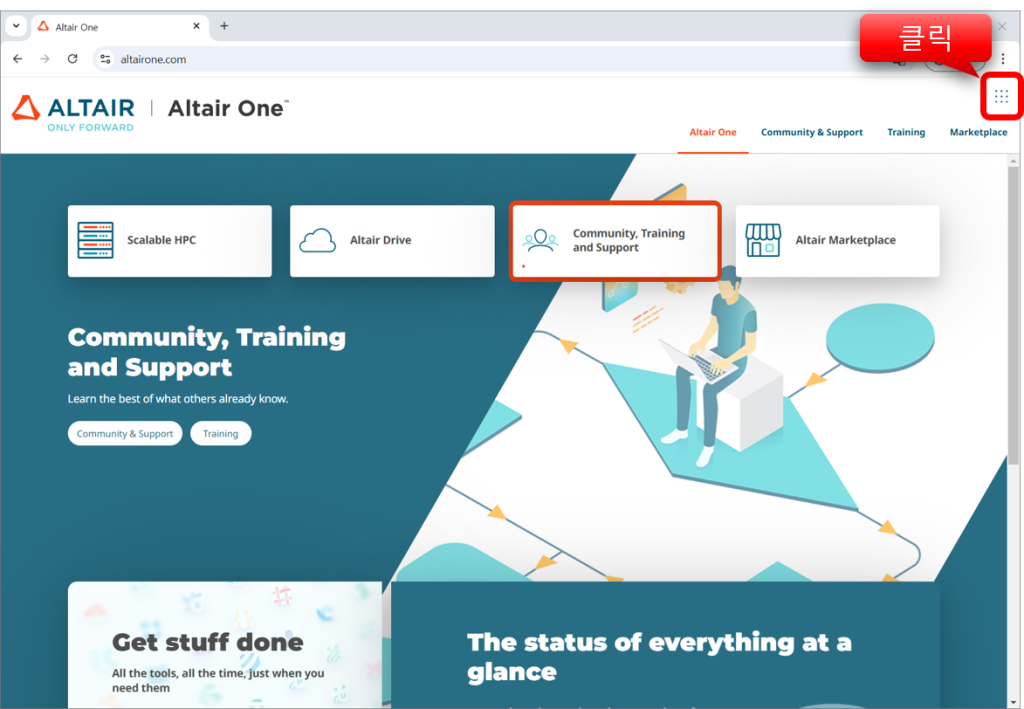Click the scrollbar down arrow
Viewport: 1024px width, 709px height.
tap(1013, 702)
